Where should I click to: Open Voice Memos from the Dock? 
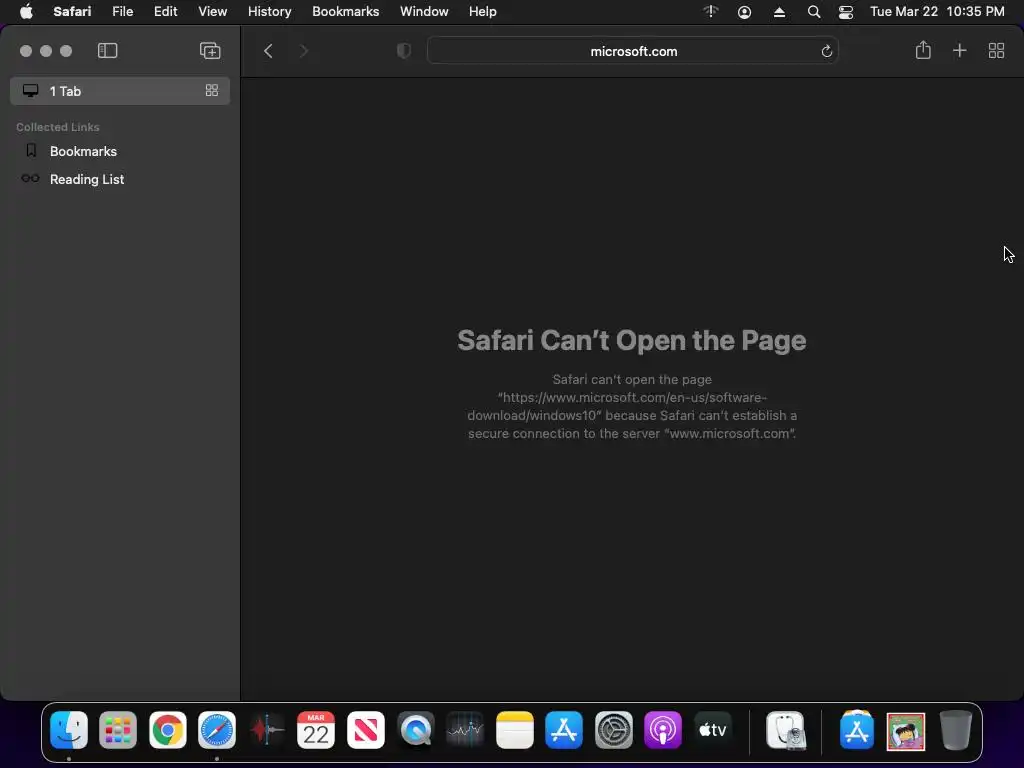tap(266, 729)
